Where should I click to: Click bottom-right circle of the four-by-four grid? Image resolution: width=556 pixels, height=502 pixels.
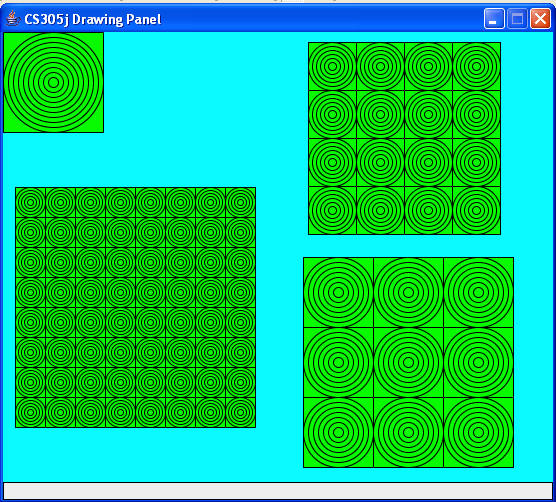(x=477, y=210)
